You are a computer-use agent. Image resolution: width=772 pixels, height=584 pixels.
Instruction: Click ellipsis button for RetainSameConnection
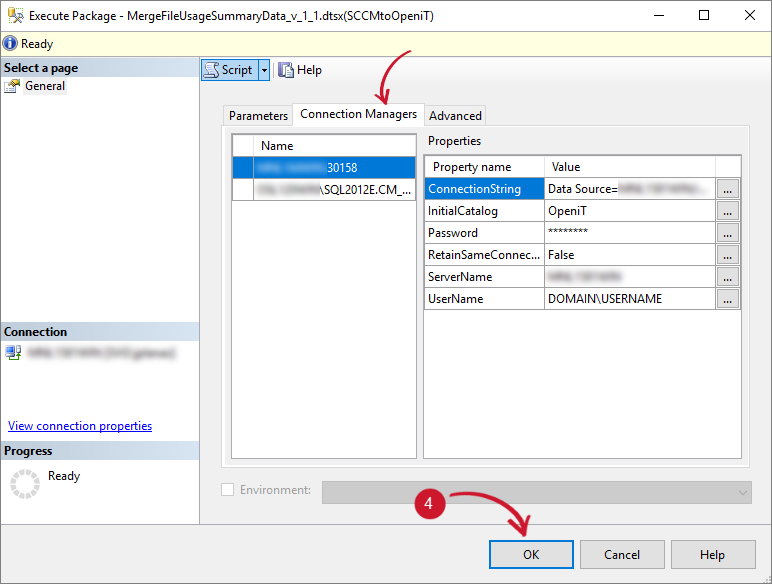click(728, 255)
